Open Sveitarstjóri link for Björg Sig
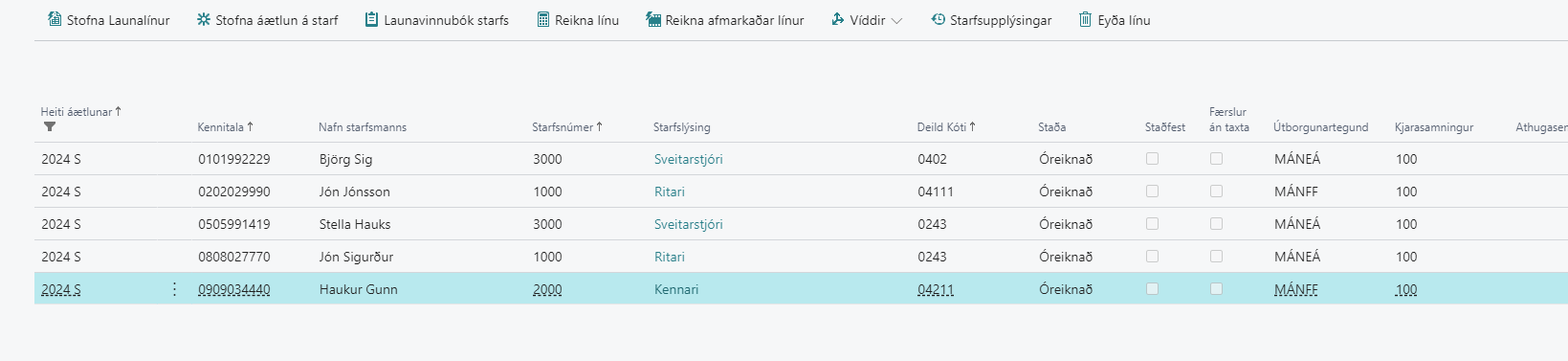The image size is (1568, 361). click(688, 159)
